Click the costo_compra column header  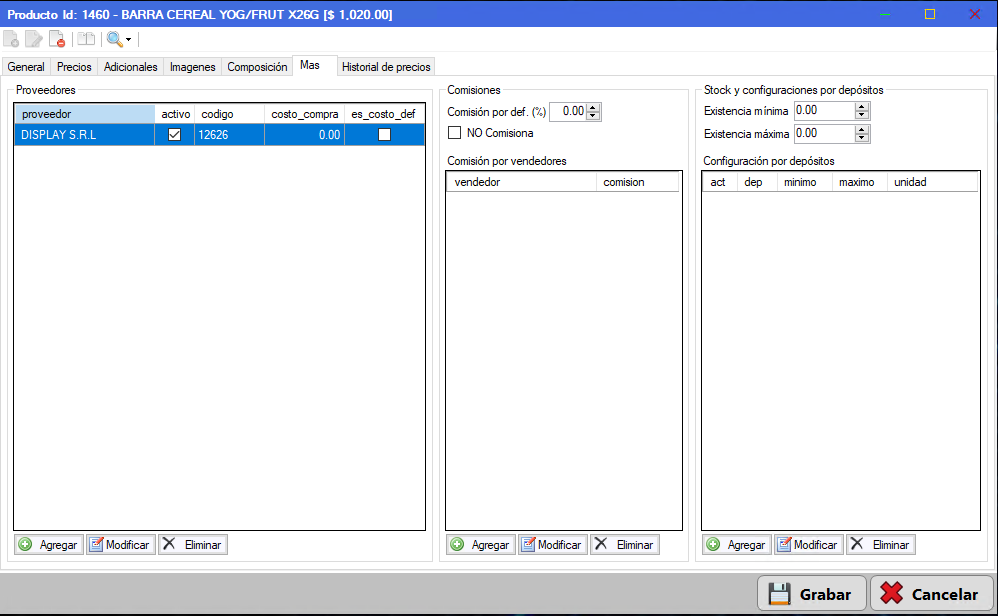[x=305, y=114]
